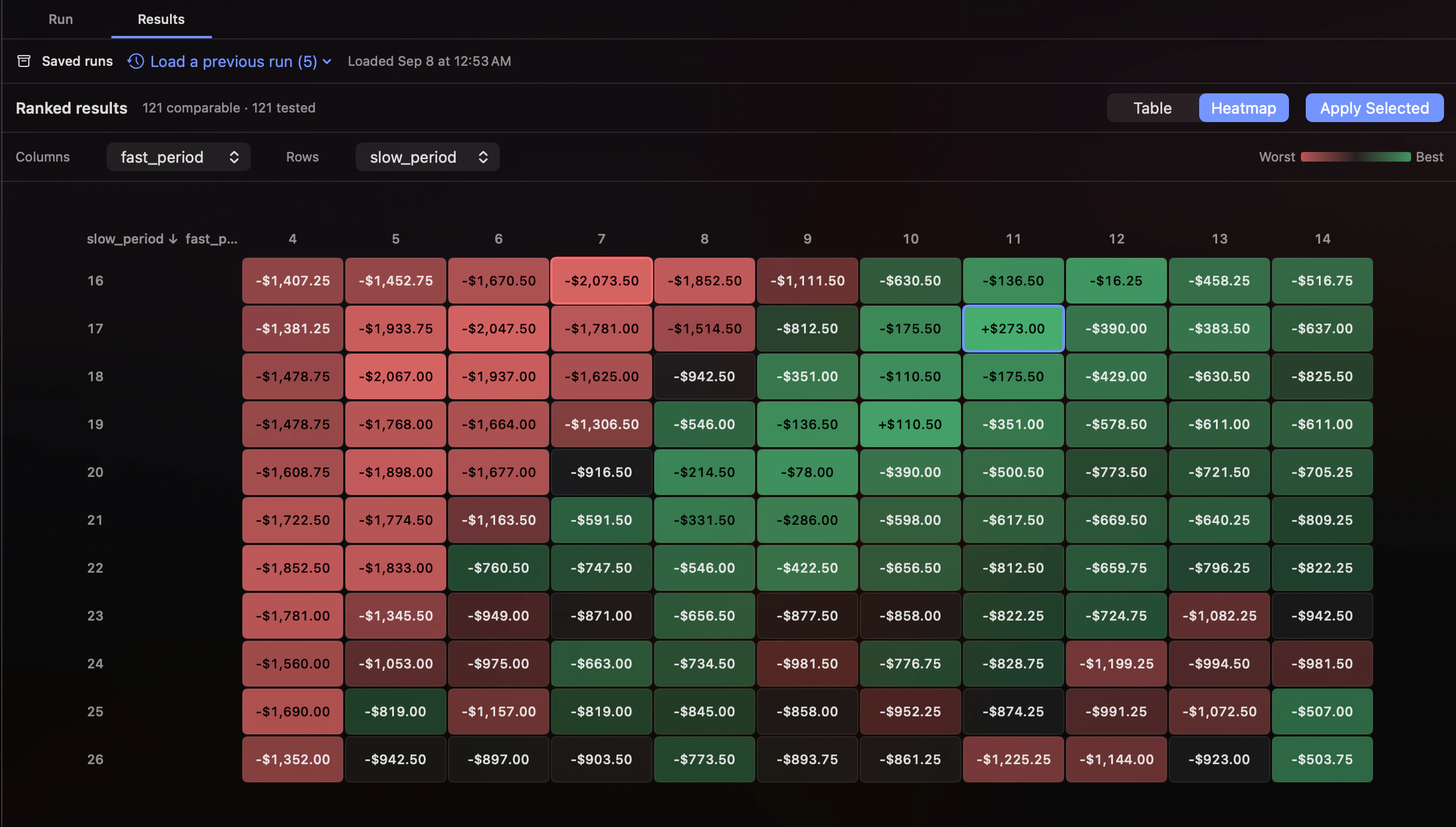Switch to Table view

(1152, 108)
